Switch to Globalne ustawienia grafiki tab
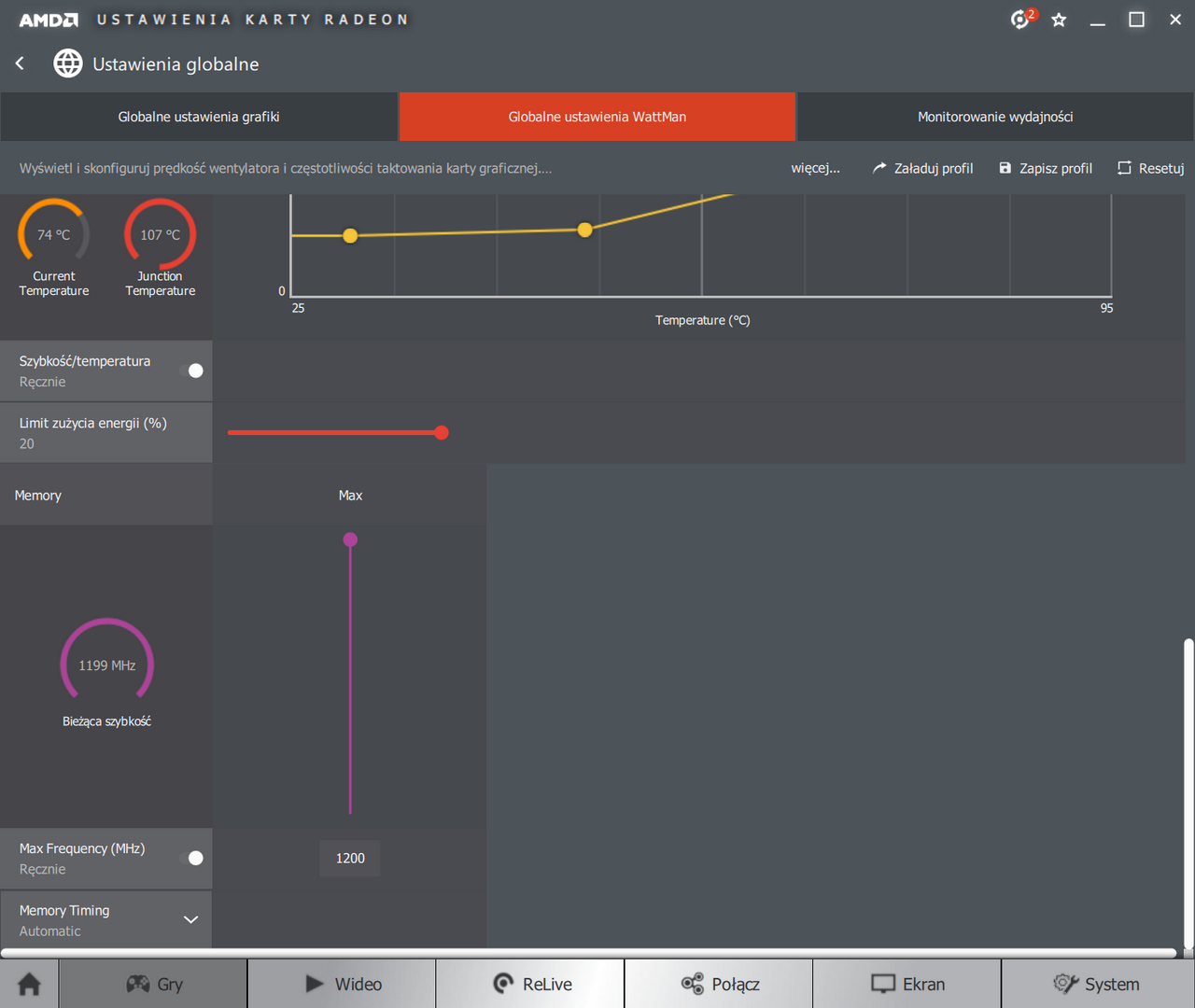The image size is (1195, 1008). [x=199, y=117]
